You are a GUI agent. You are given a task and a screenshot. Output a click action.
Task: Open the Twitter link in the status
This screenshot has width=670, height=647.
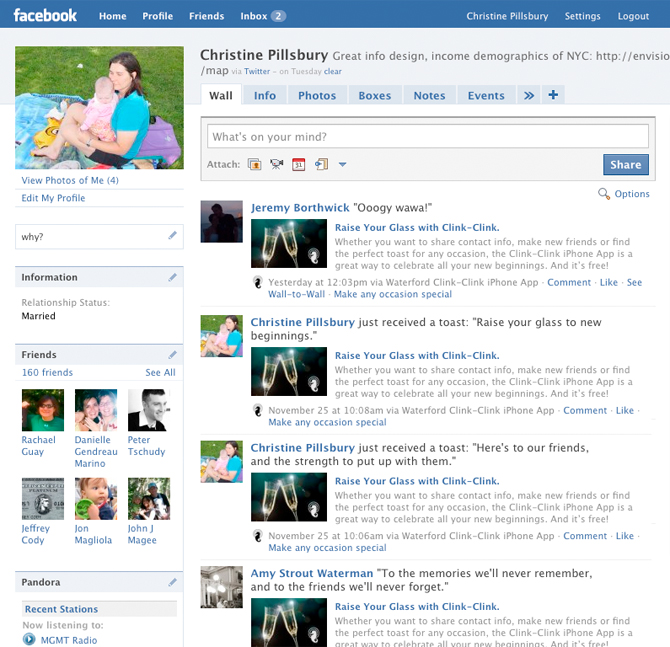[257, 71]
